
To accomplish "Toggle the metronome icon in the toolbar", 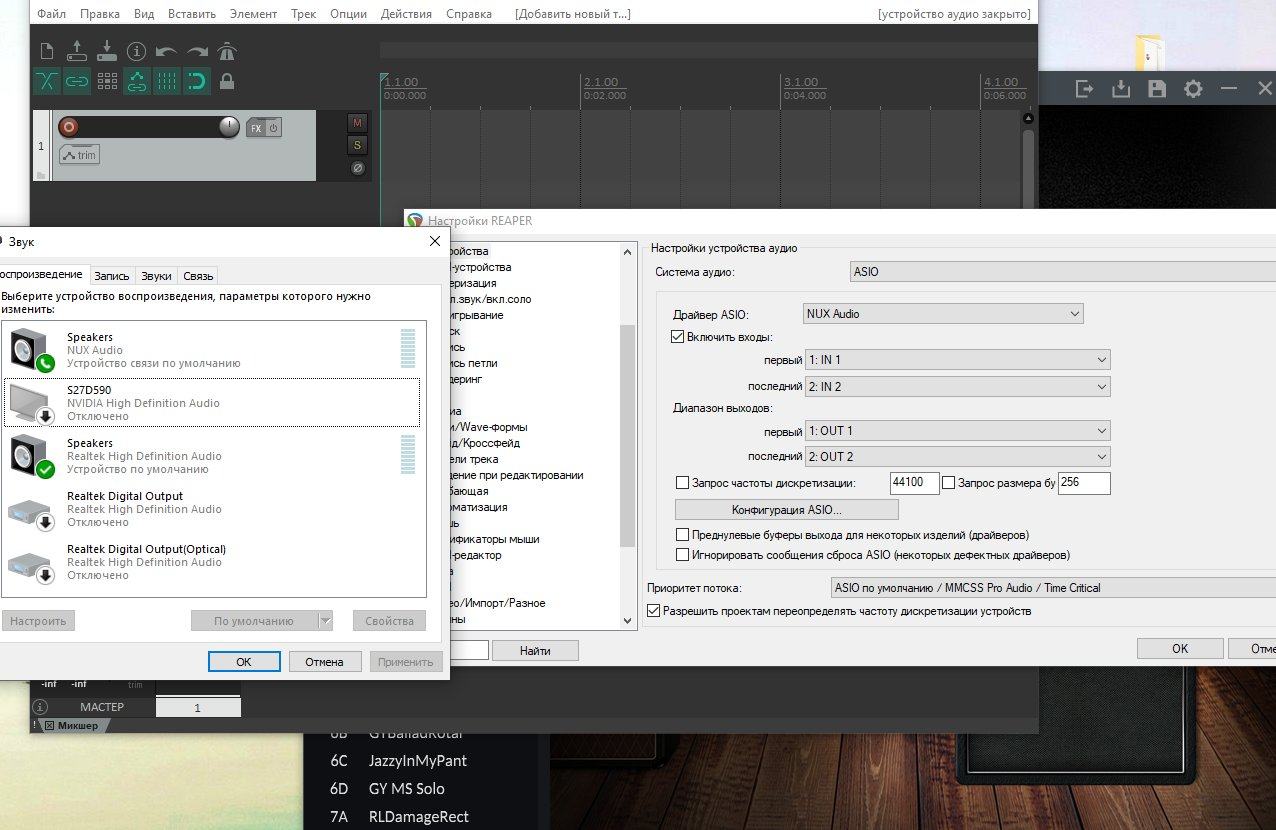I will tap(227, 52).
